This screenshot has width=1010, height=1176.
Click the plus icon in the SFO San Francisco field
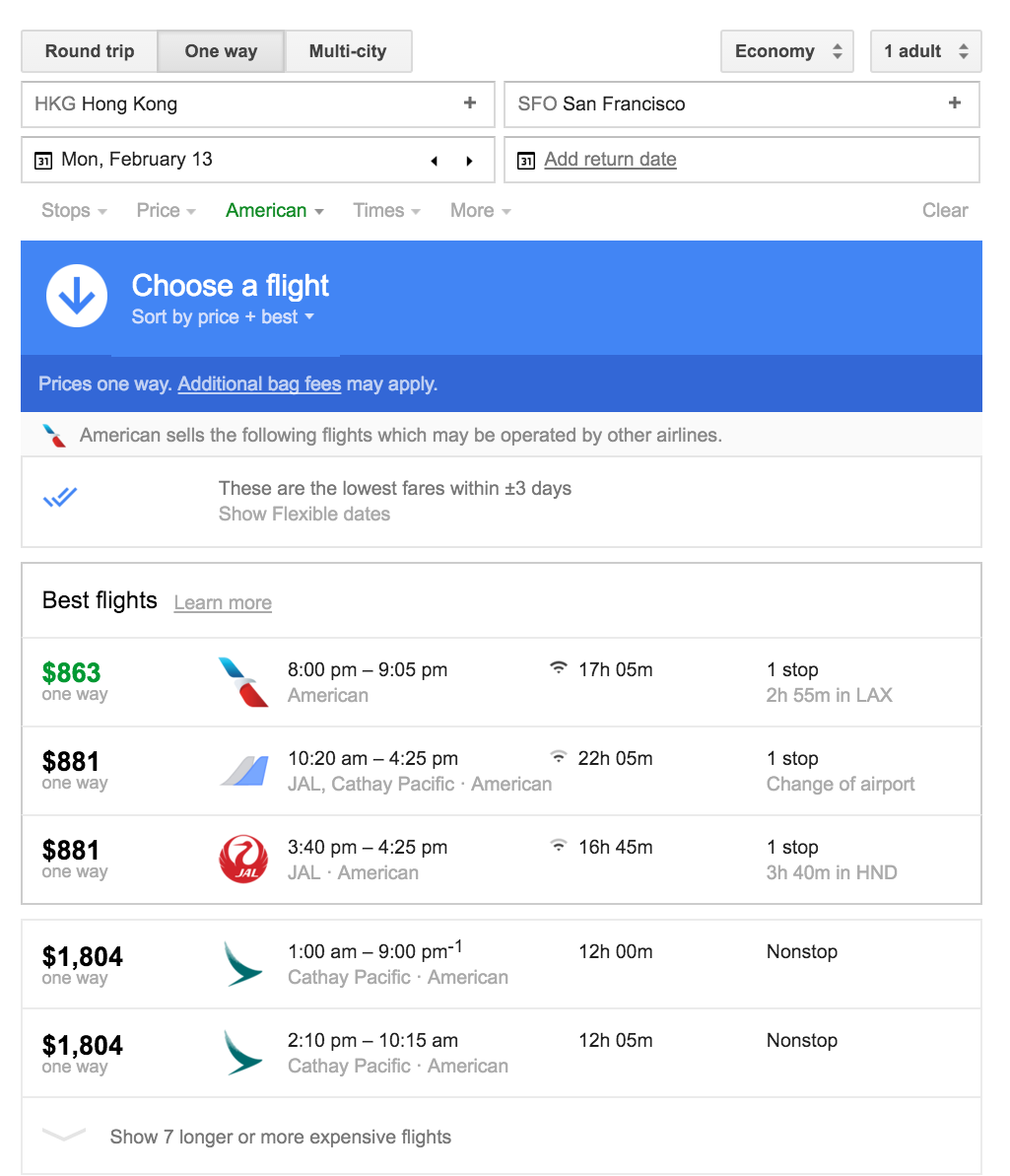click(954, 103)
